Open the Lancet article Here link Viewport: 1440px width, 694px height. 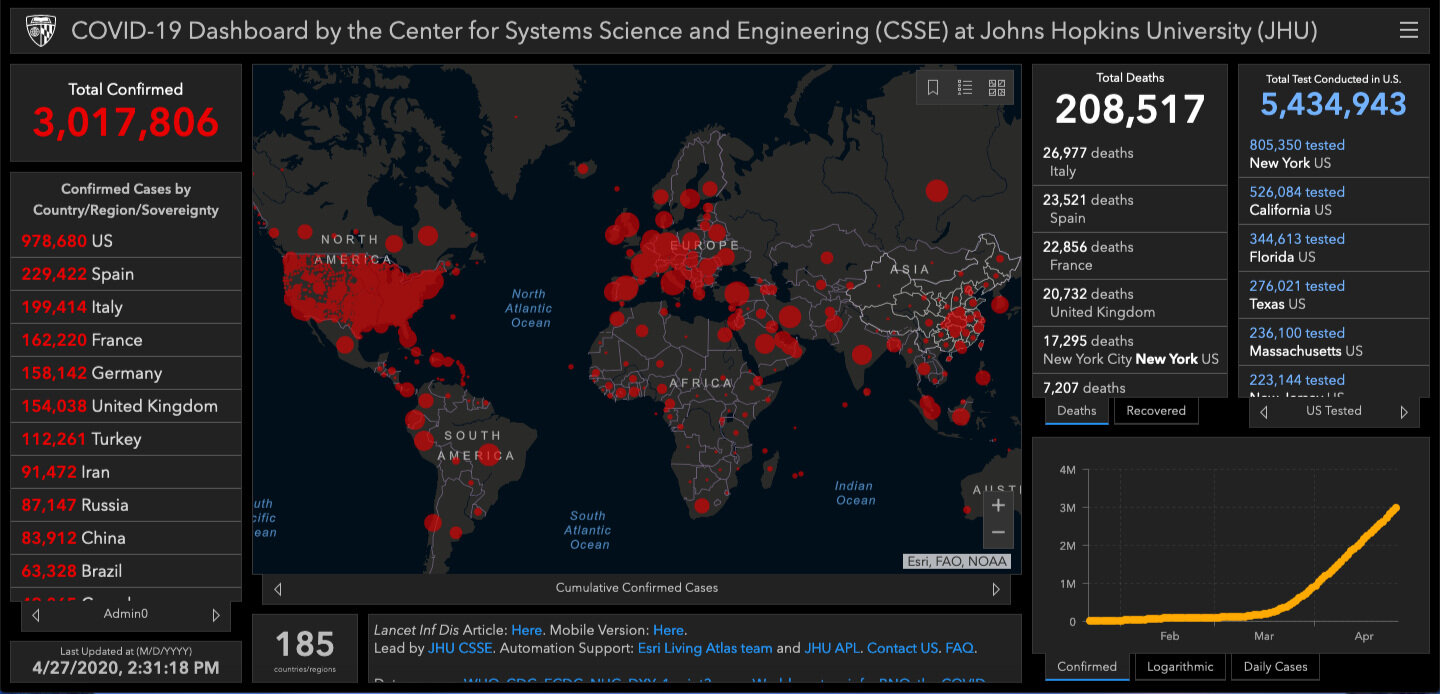tap(526, 630)
